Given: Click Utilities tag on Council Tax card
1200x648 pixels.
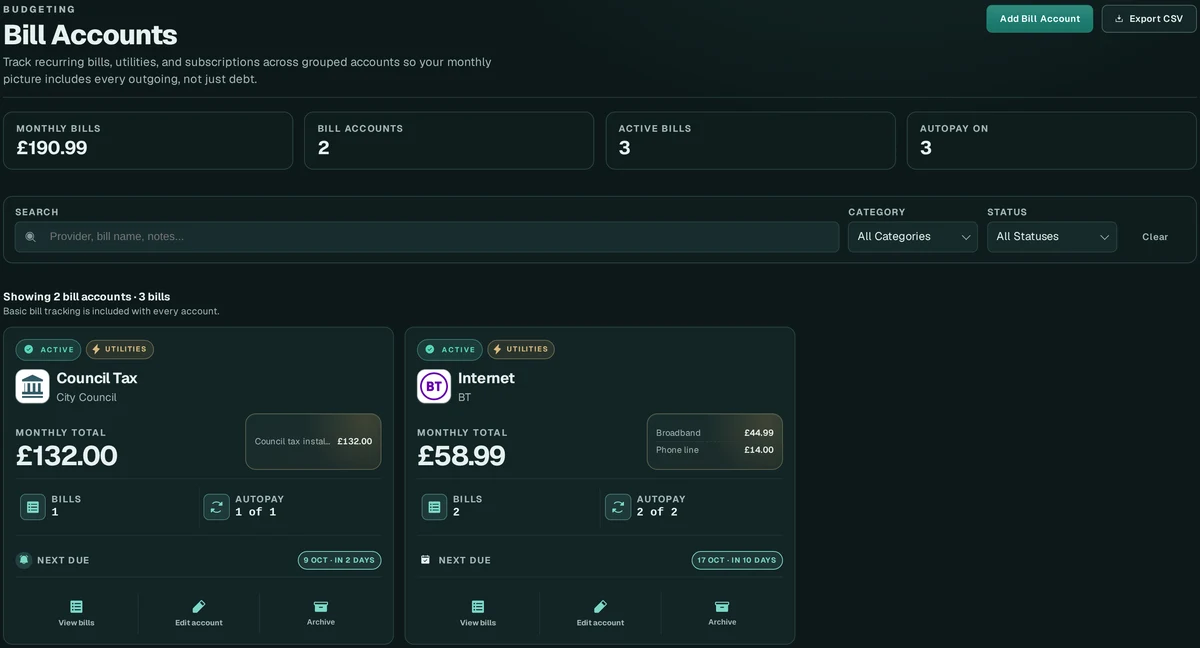Looking at the screenshot, I should (x=120, y=350).
